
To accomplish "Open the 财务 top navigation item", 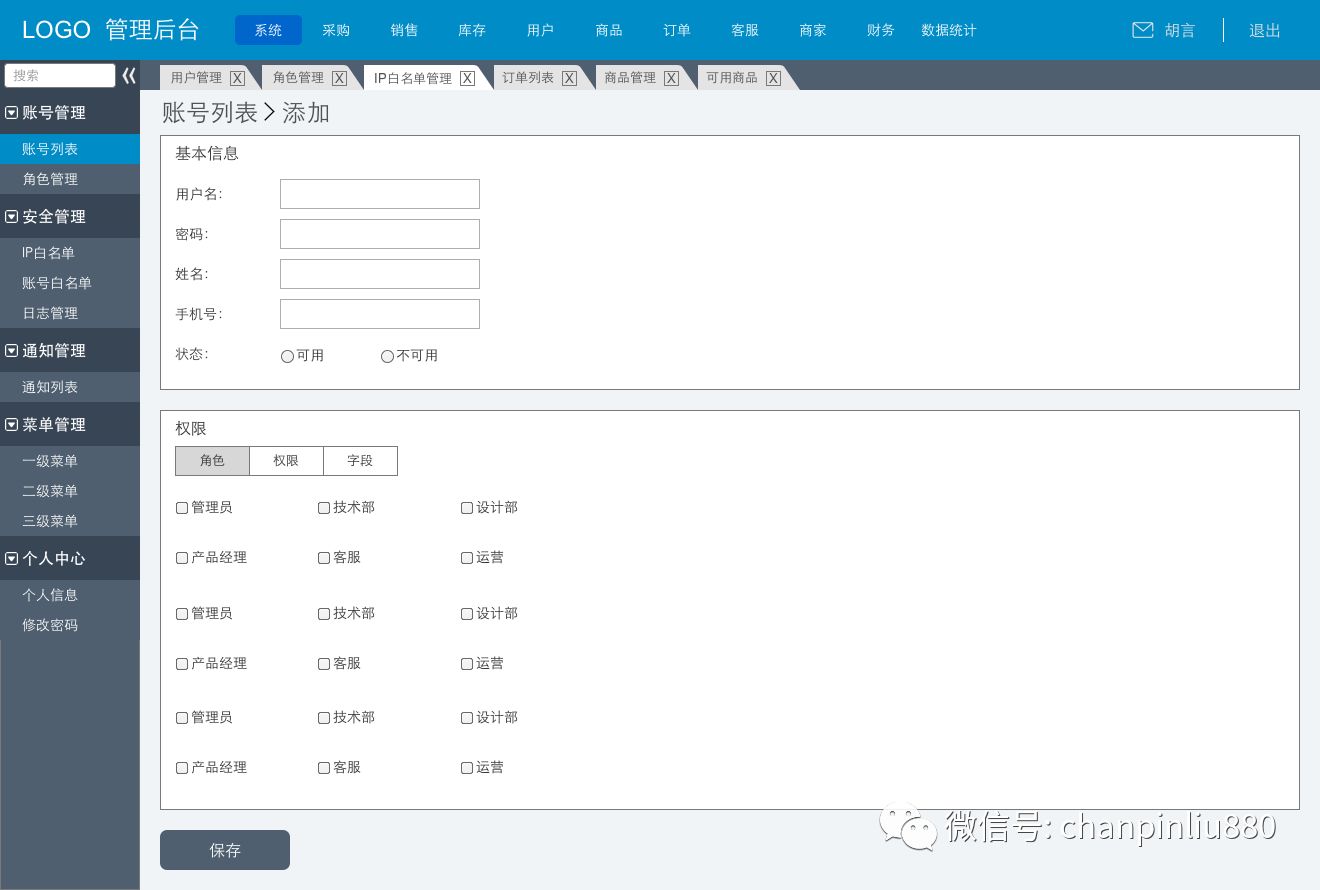I will point(881,30).
